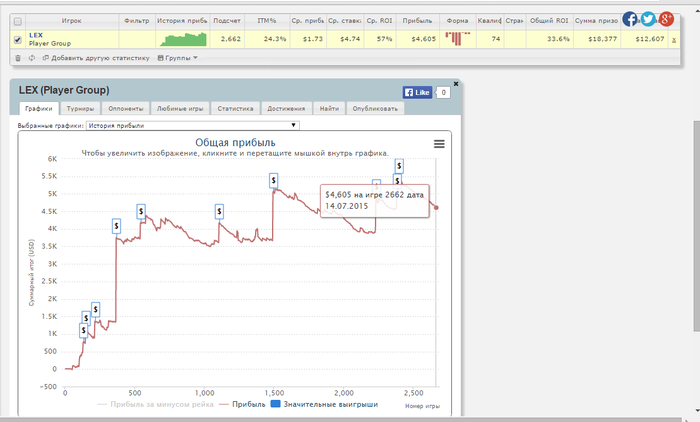This screenshot has width=700, height=422.
Task: Open the chart hamburger menu
Action: [x=439, y=144]
